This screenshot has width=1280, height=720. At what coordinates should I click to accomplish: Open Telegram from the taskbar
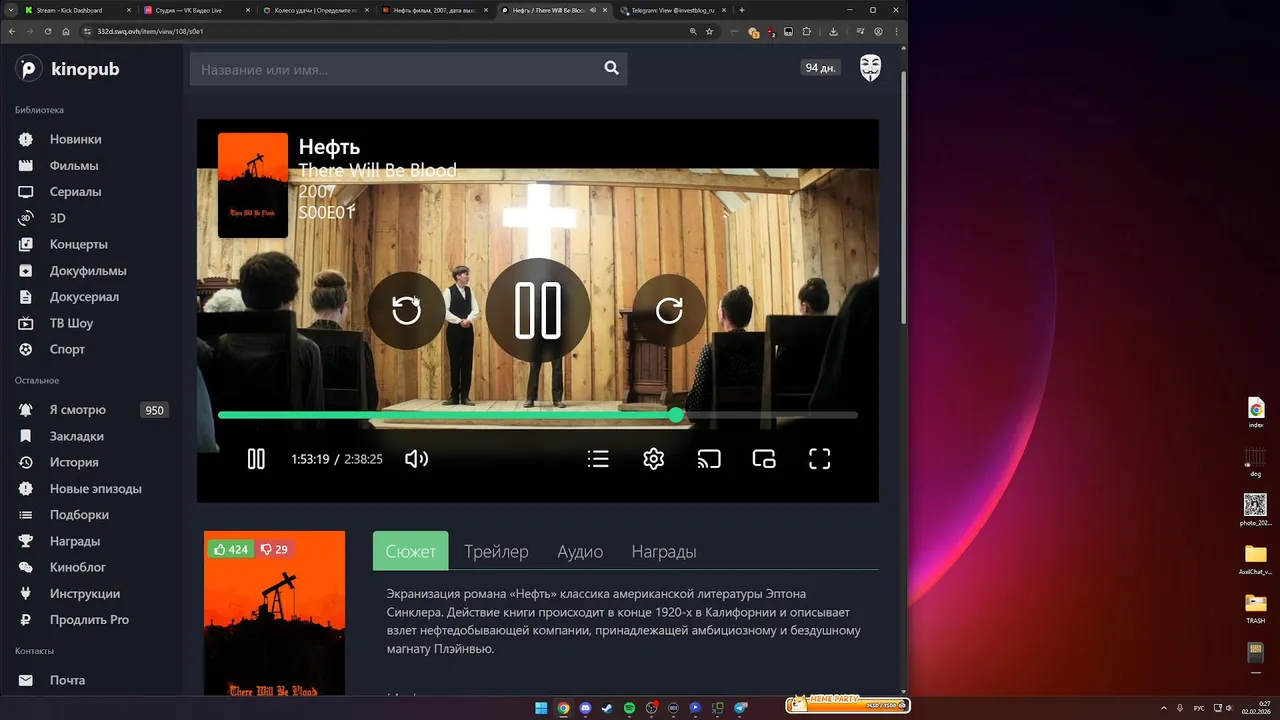(741, 708)
